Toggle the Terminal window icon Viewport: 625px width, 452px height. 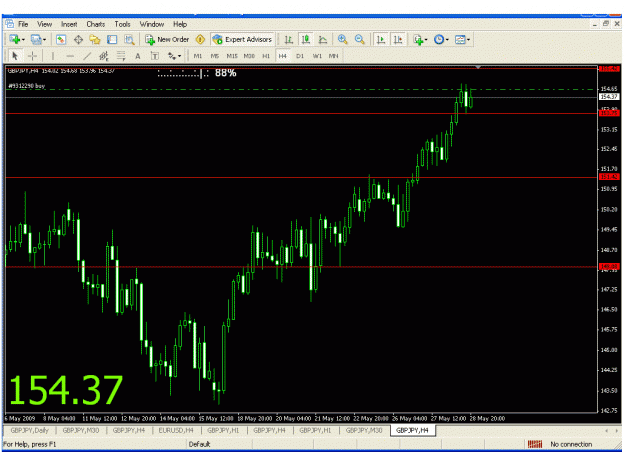[x=112, y=39]
